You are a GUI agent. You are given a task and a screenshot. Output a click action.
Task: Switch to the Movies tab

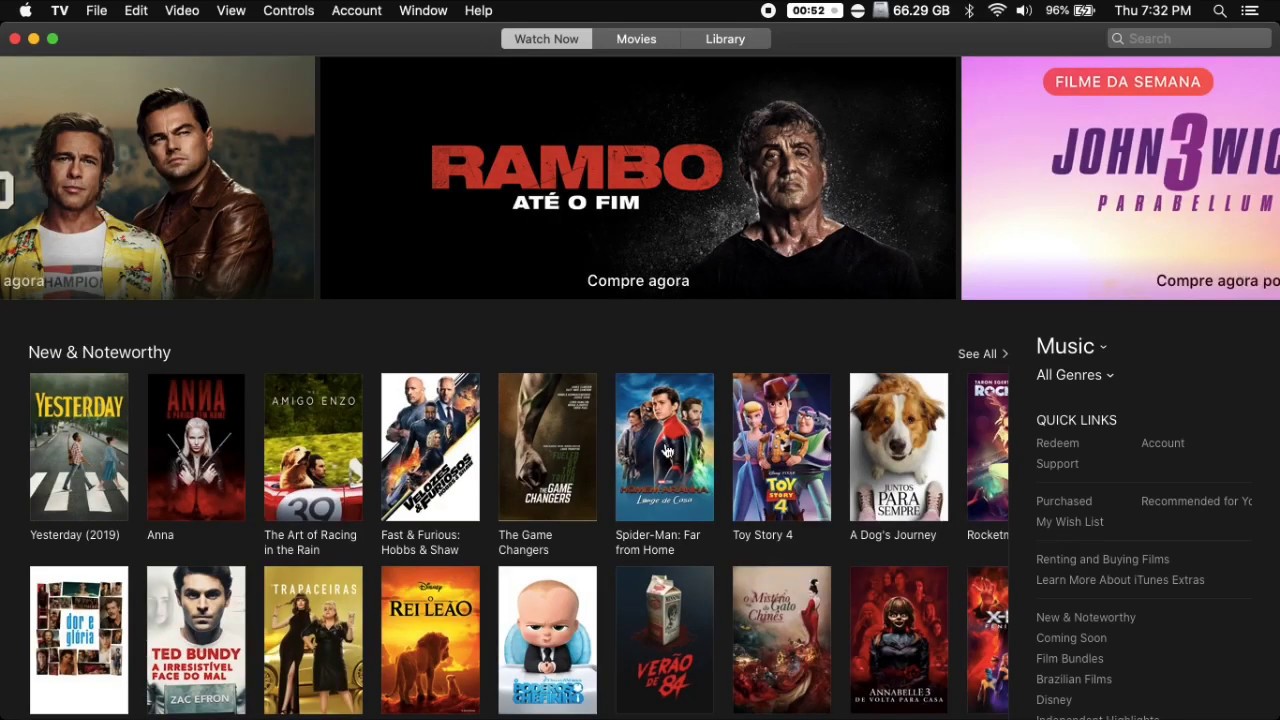tap(636, 39)
